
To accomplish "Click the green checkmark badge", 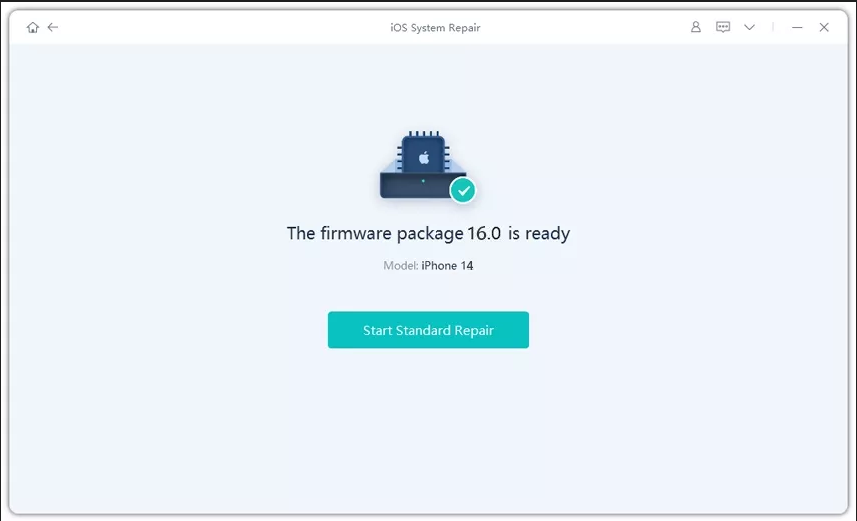I will pos(462,189).
